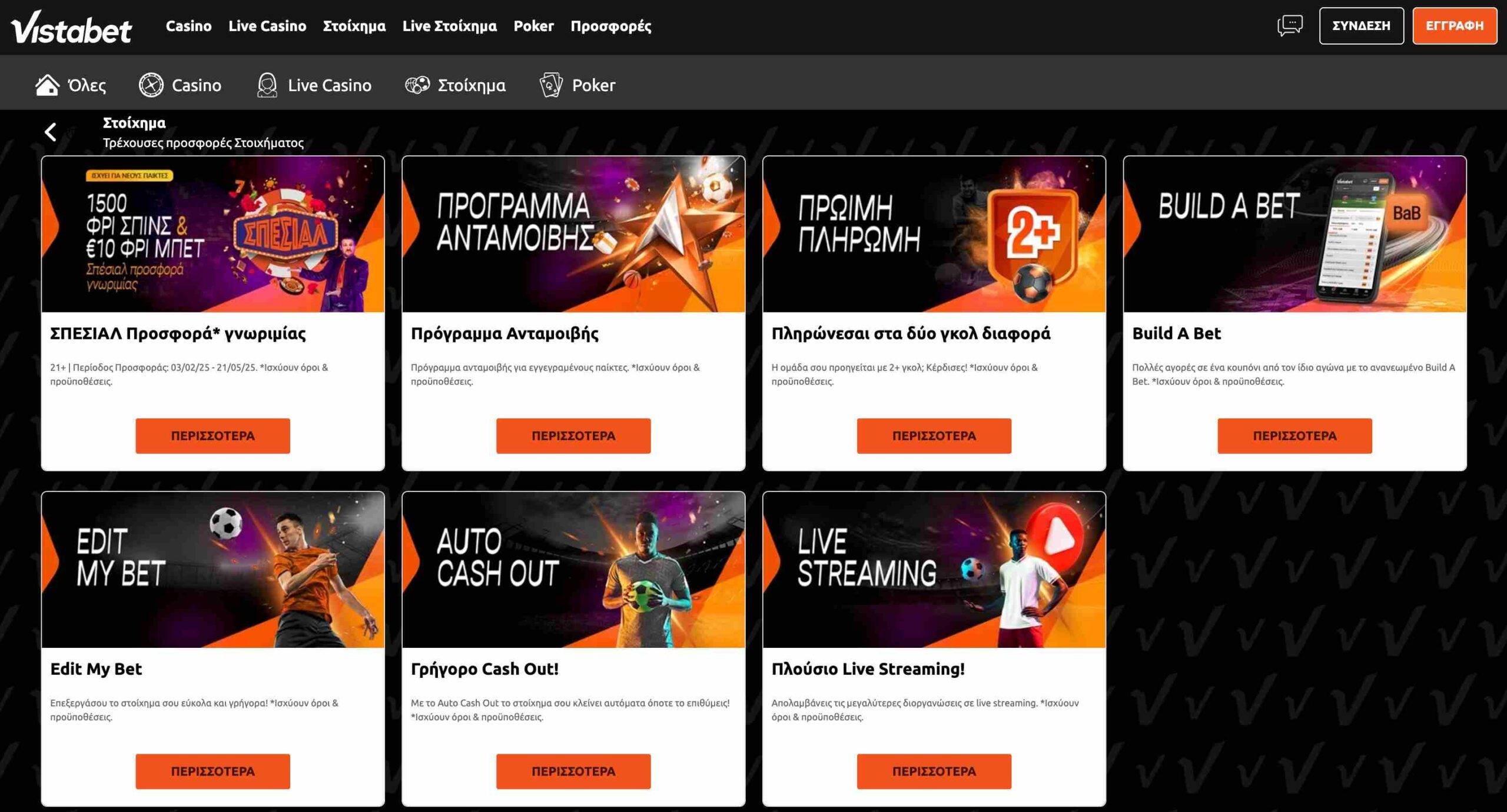Viewport: 1507px width, 812px height.
Task: Click the Edit My Bet card title
Action: pyautogui.click(x=96, y=669)
